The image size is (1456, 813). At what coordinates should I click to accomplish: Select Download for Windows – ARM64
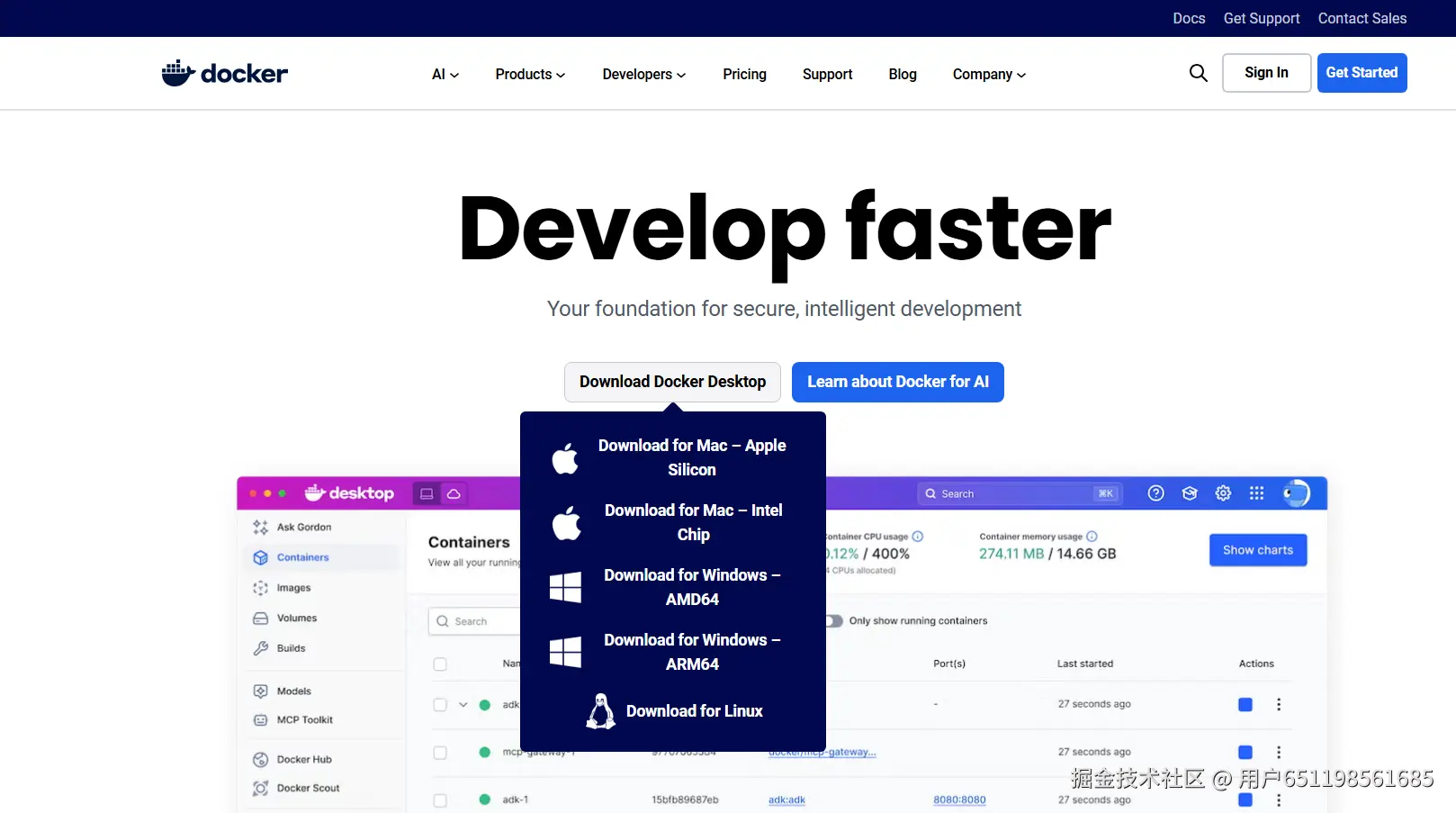(673, 652)
